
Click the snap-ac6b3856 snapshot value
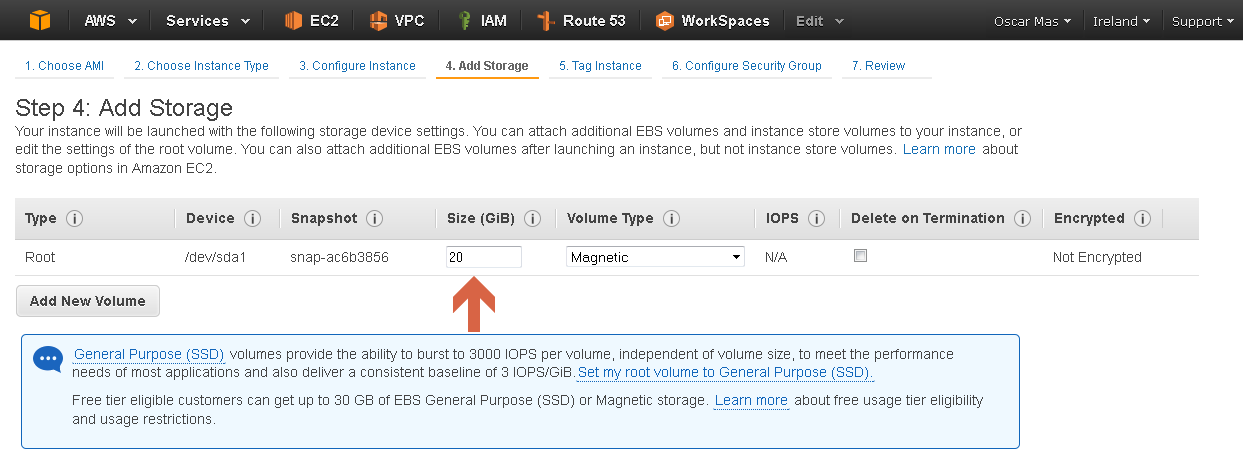pos(340,257)
